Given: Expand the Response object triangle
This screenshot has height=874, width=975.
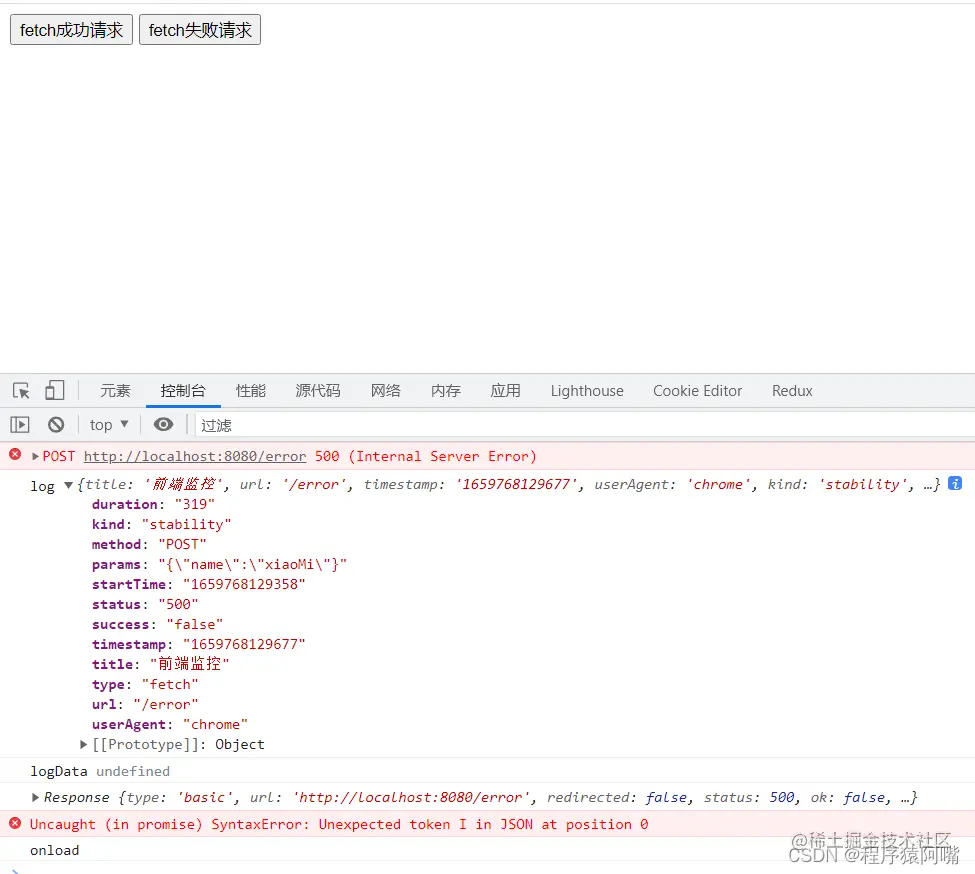Looking at the screenshot, I should point(35,797).
